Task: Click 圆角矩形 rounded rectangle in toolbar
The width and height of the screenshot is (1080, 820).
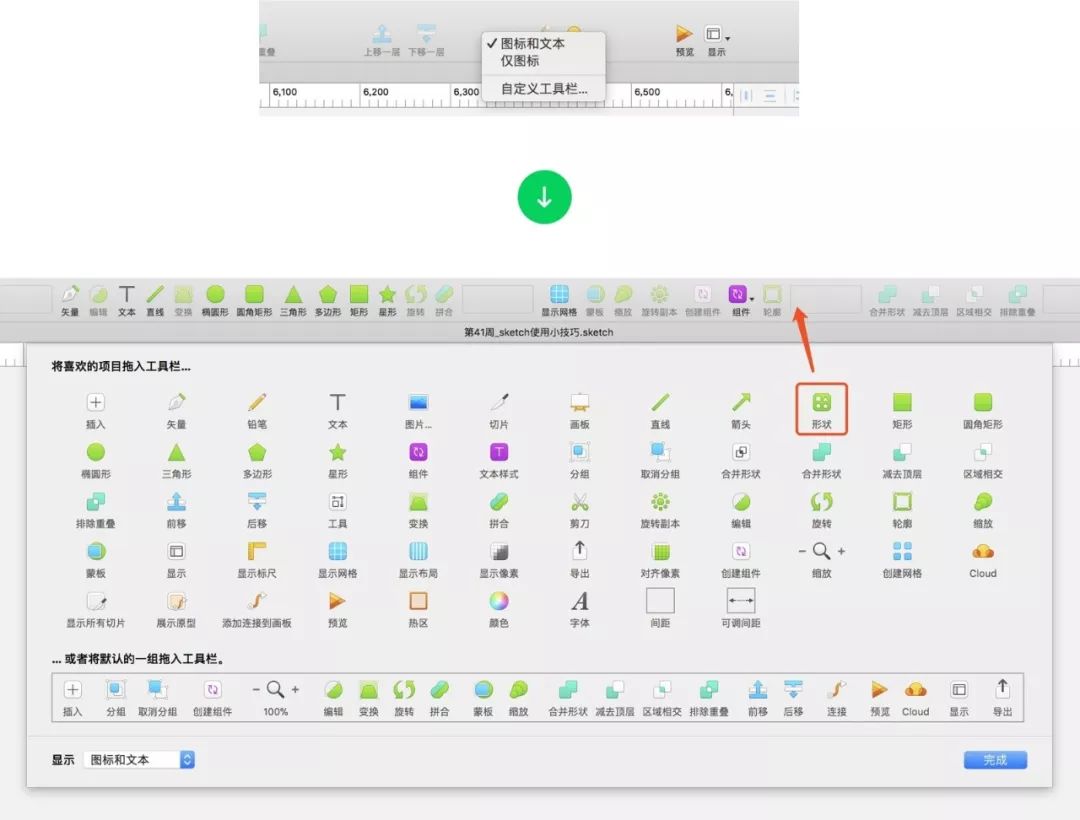Action: pos(254,301)
